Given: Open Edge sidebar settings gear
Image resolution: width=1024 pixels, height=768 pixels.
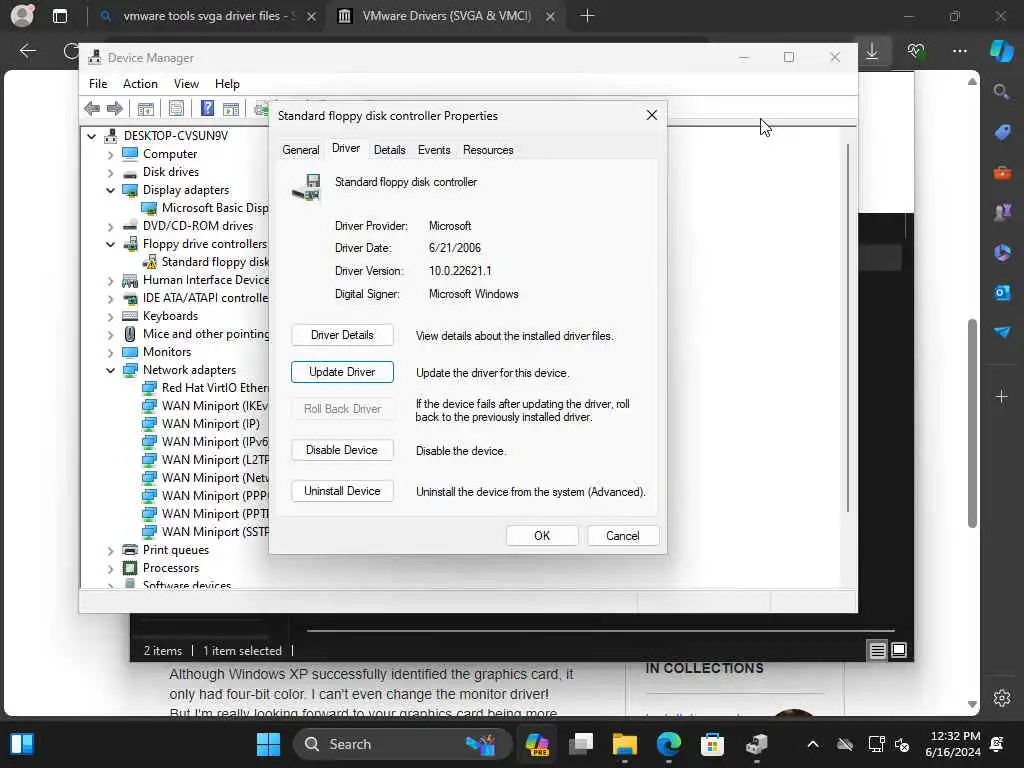Looking at the screenshot, I should coord(1002,697).
